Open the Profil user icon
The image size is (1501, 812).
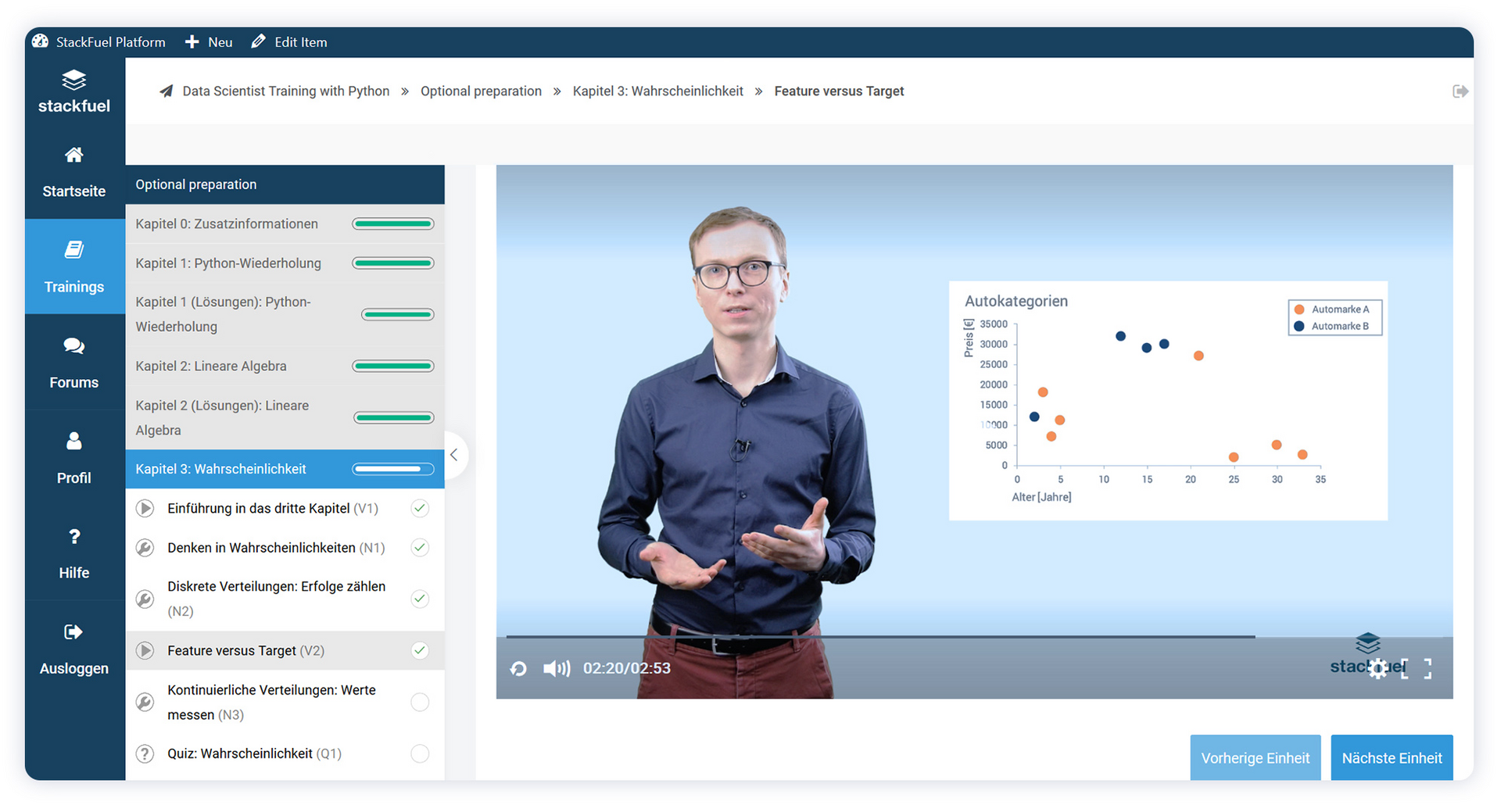point(73,442)
